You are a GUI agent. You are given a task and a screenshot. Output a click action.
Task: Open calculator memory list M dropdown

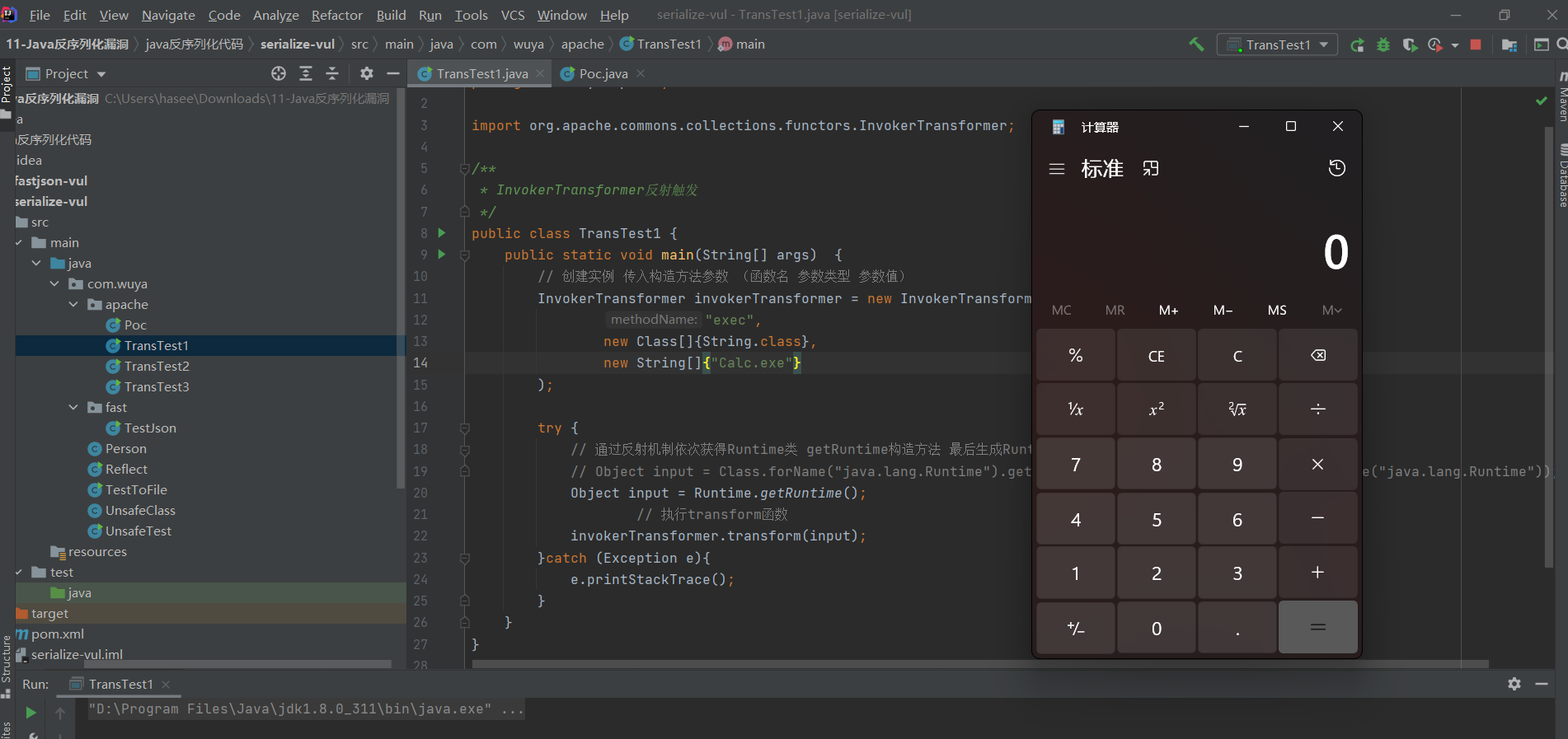1331,310
